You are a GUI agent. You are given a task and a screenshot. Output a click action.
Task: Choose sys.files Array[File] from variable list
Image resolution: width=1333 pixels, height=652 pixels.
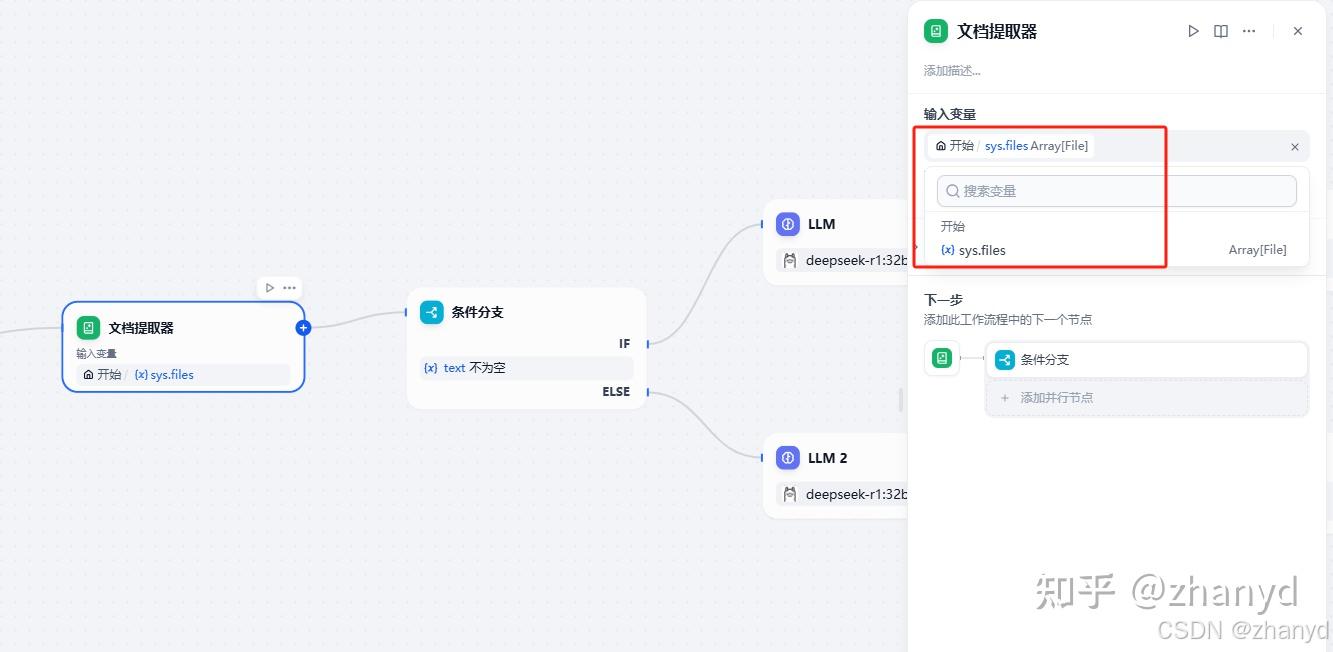[1113, 250]
